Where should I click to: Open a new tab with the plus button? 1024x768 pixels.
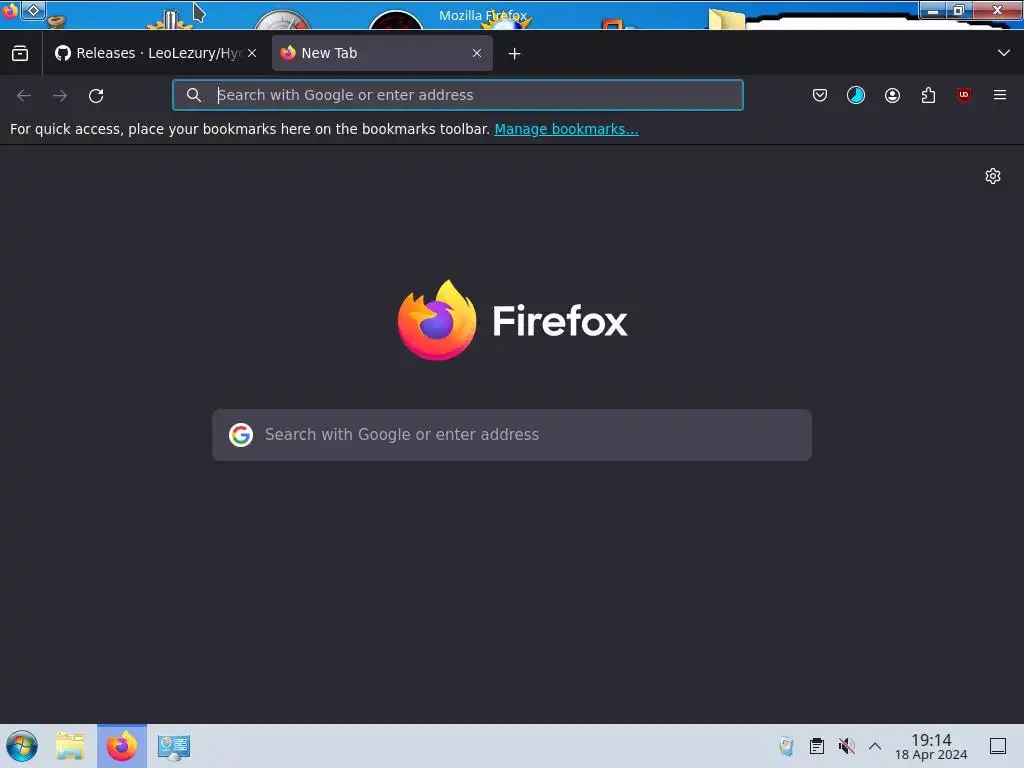pyautogui.click(x=515, y=54)
